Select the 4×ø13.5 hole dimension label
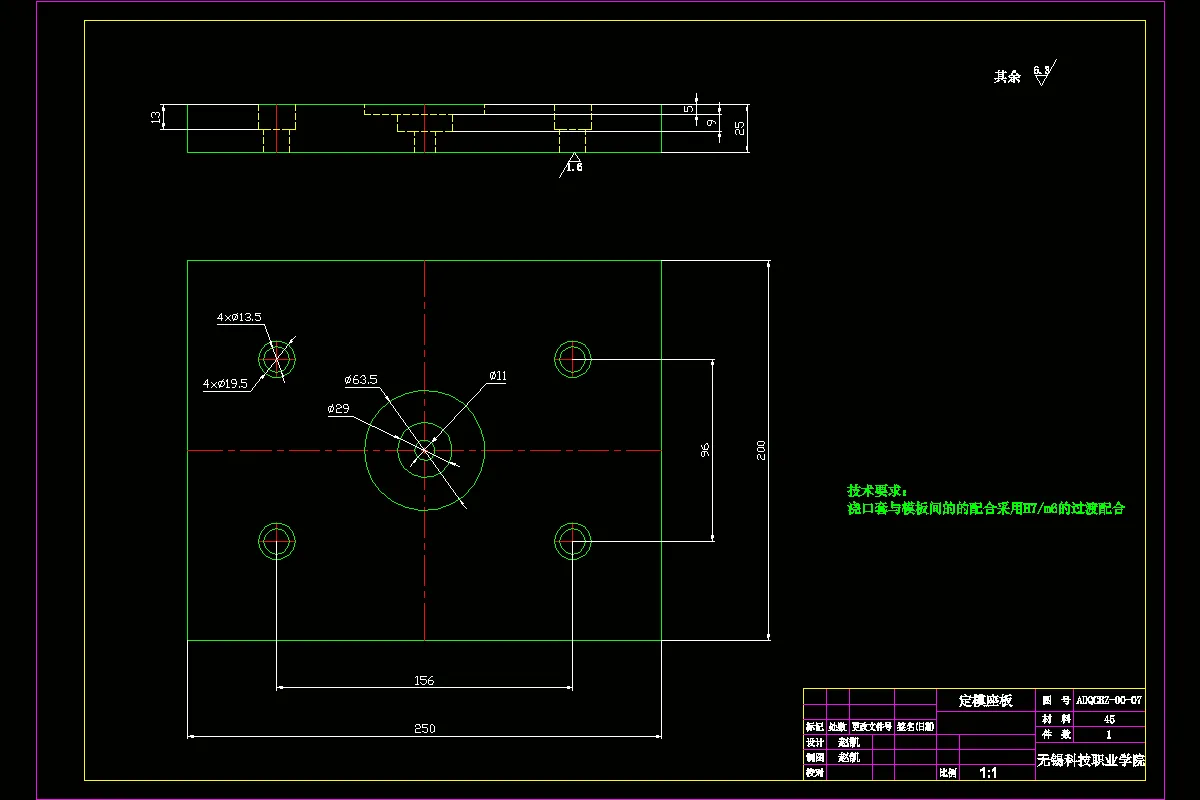 pyautogui.click(x=239, y=317)
